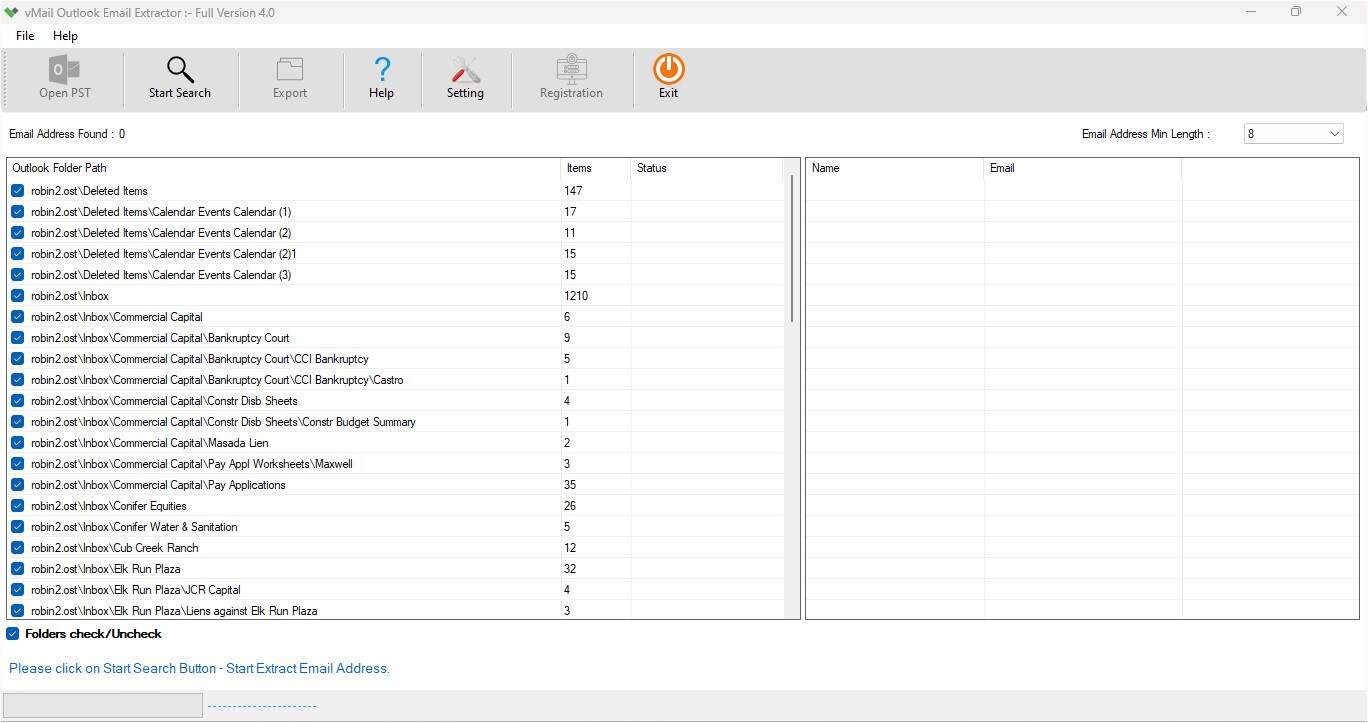
Task: Click the Start Extract Email Address hint text
Action: [200, 668]
